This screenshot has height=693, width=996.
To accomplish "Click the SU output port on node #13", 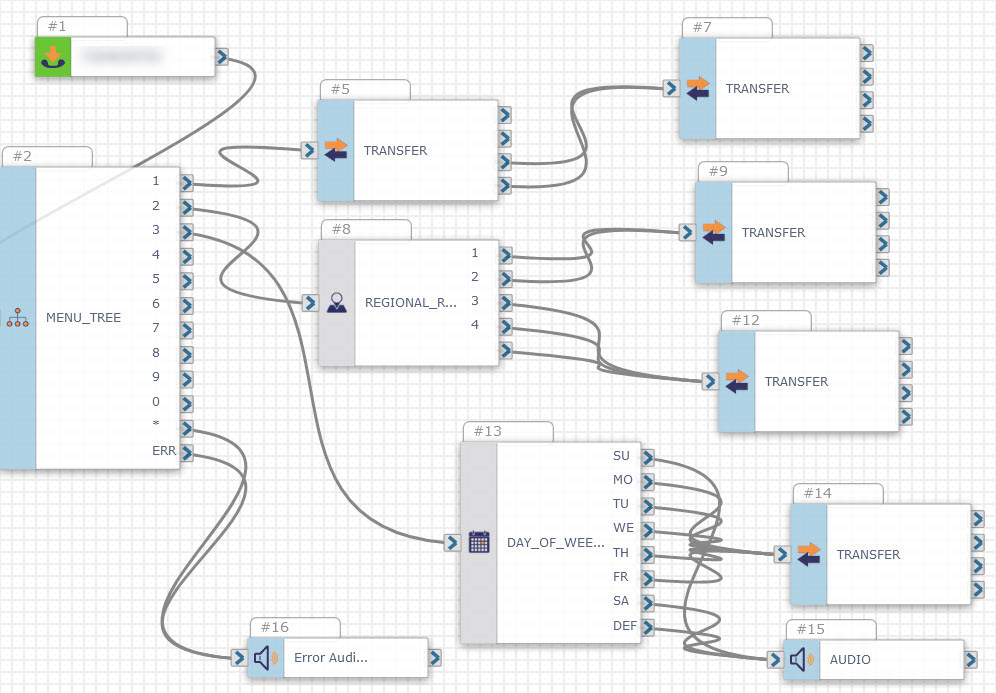I will coord(648,457).
